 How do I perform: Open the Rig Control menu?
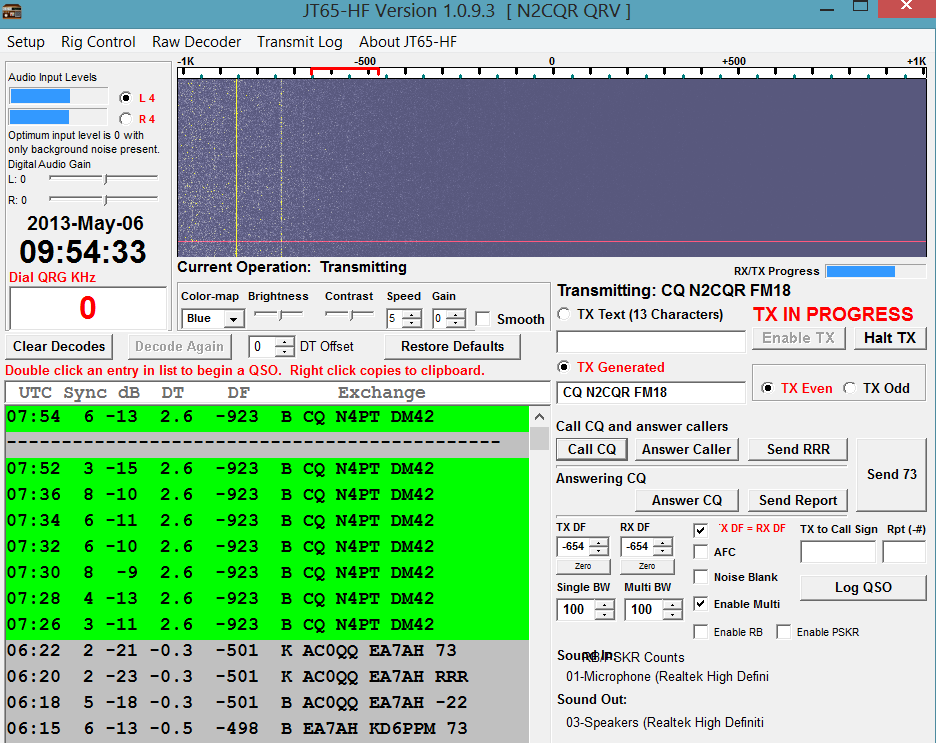(97, 42)
